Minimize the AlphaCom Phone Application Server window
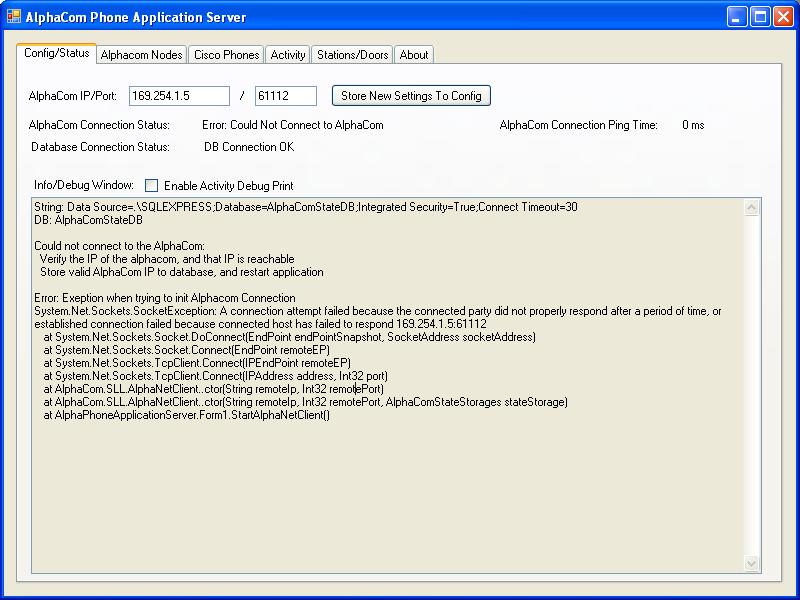 [737, 17]
